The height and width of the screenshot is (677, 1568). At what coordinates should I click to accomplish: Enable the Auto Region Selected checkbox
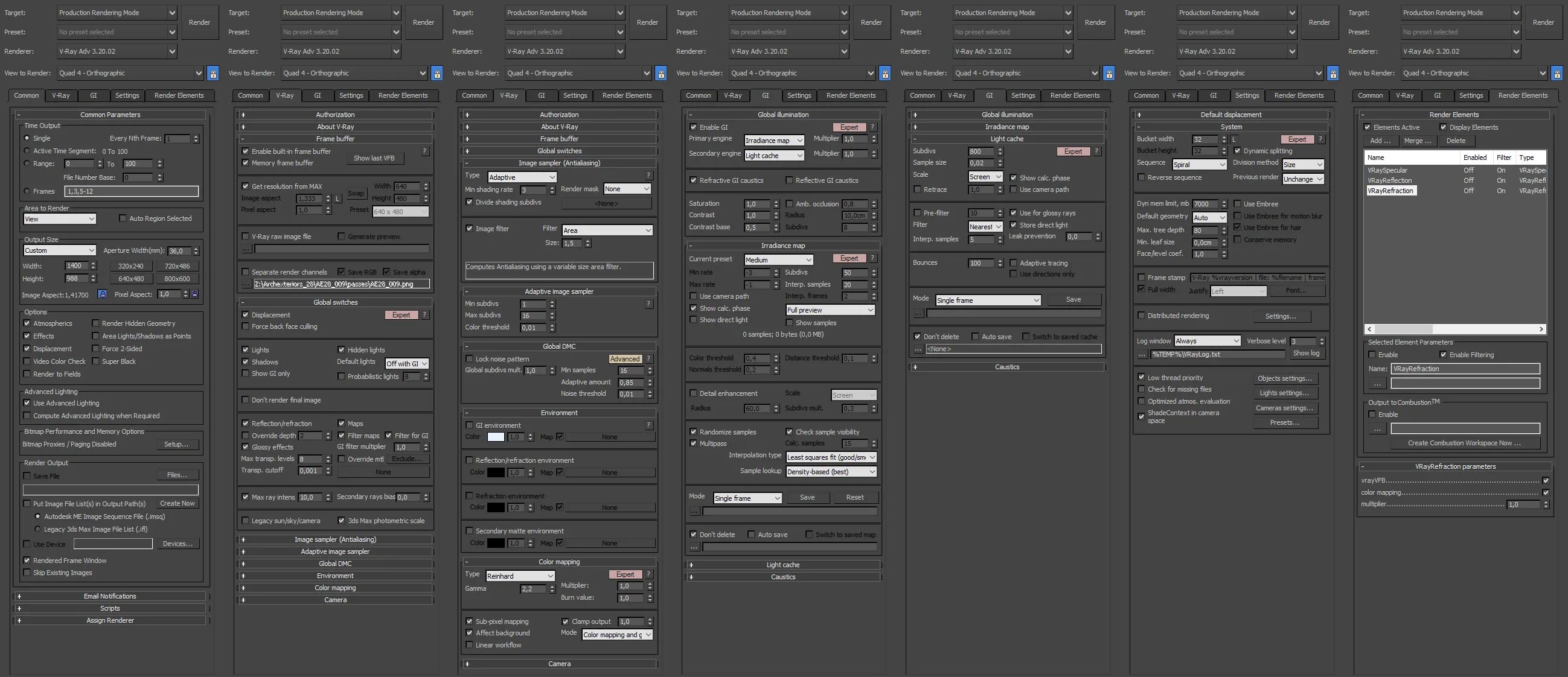pos(123,218)
